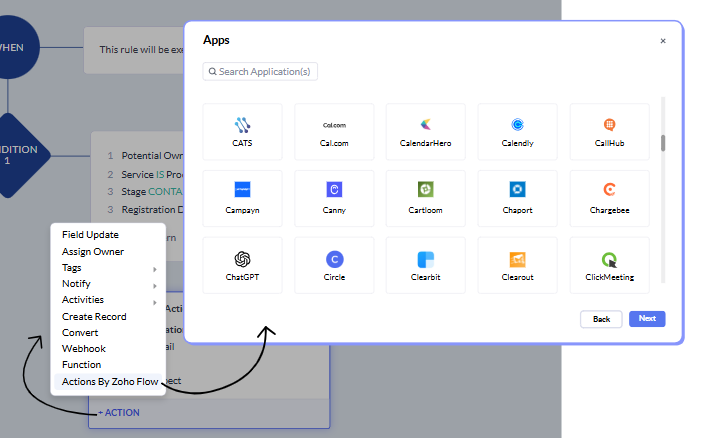
Task: Choose the Cal.com application tile
Action: pyautogui.click(x=334, y=131)
